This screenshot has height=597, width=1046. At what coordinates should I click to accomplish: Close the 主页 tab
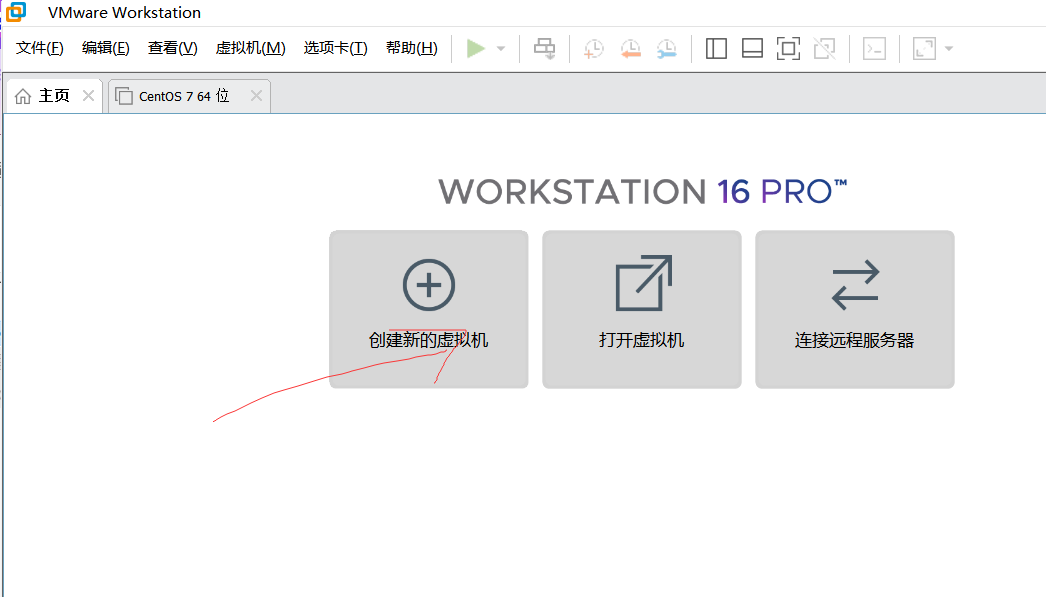(x=88, y=96)
